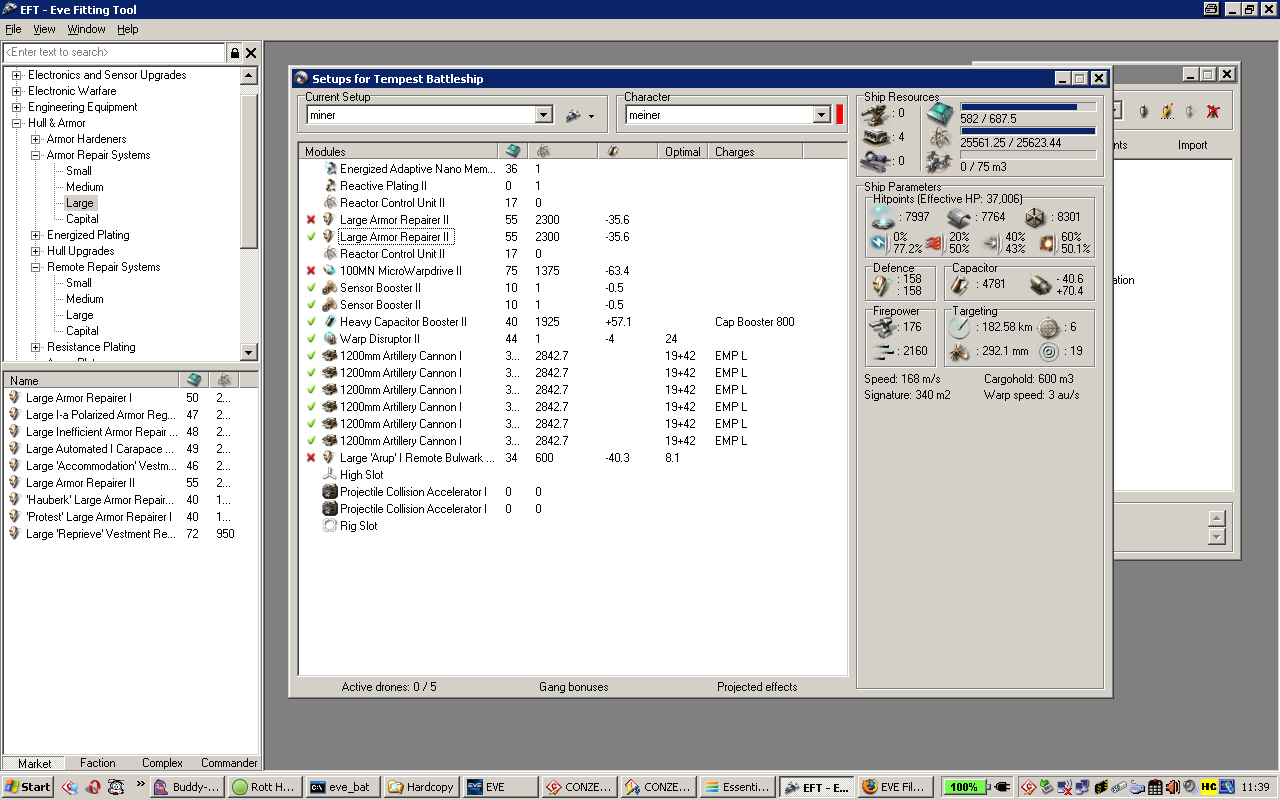Sort modules by the capacitor column icon

(613, 151)
